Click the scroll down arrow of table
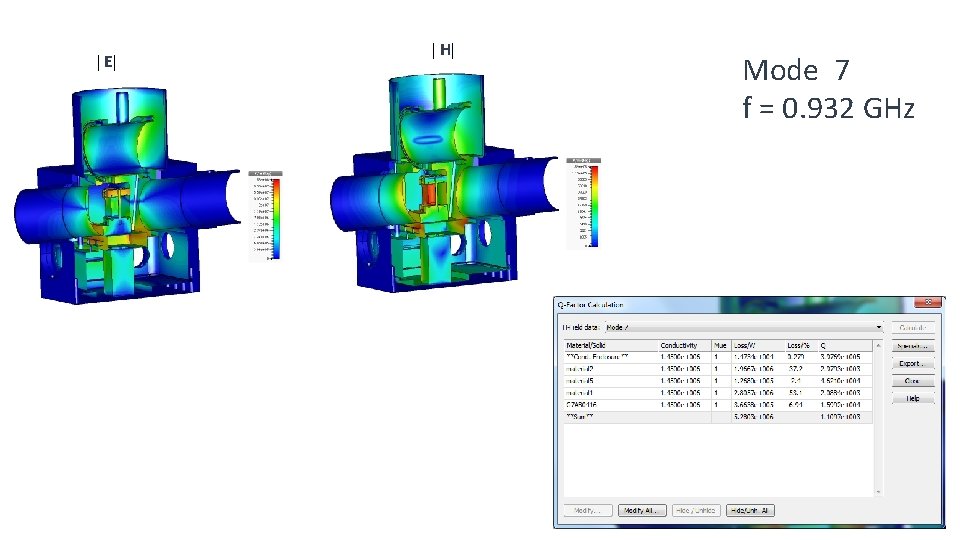Screen dimensions: 960x540 tap(879, 492)
